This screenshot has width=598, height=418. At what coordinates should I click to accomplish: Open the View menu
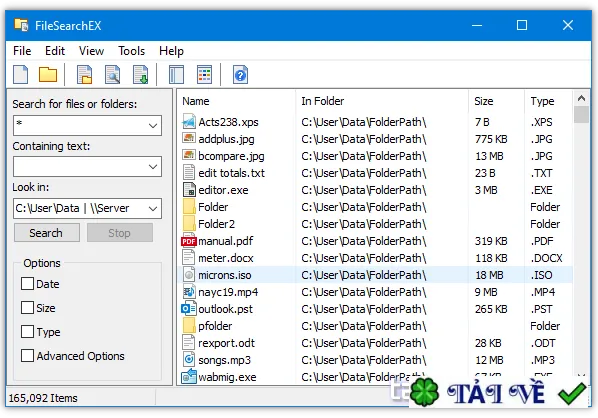click(x=92, y=51)
